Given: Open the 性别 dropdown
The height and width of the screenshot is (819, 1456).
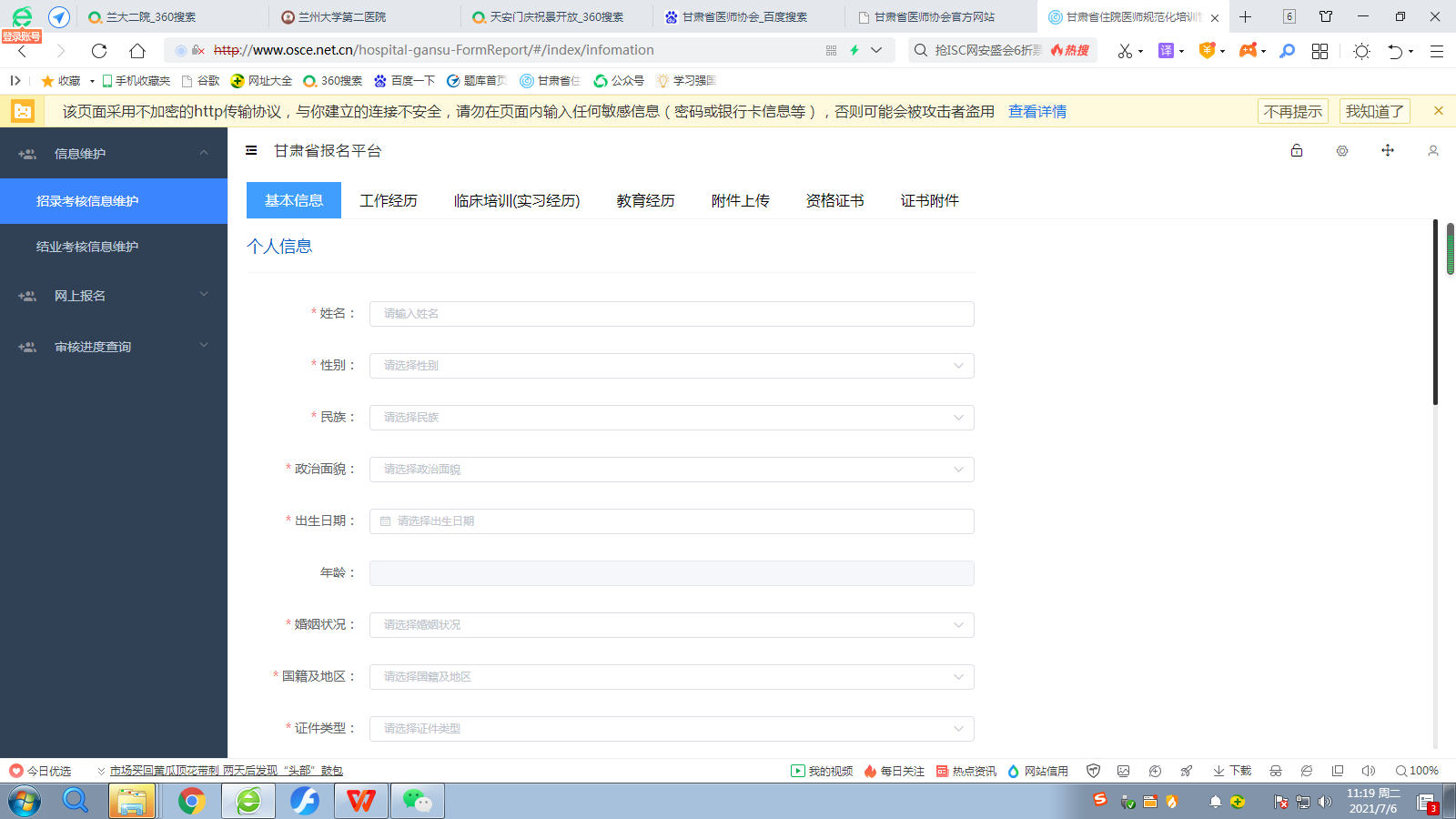Looking at the screenshot, I should click(672, 366).
